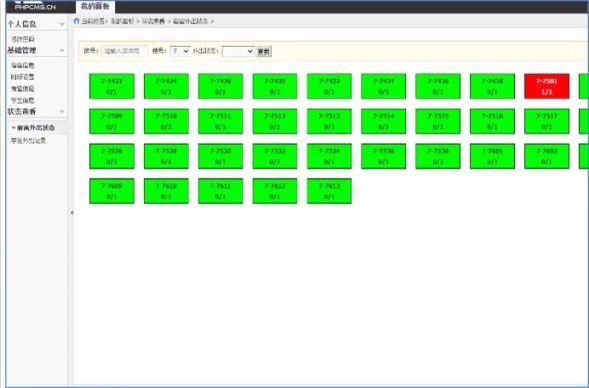The width and height of the screenshot is (589, 388).
Task: Collapse the 基础管理 sidebar section
Action: coord(62,50)
